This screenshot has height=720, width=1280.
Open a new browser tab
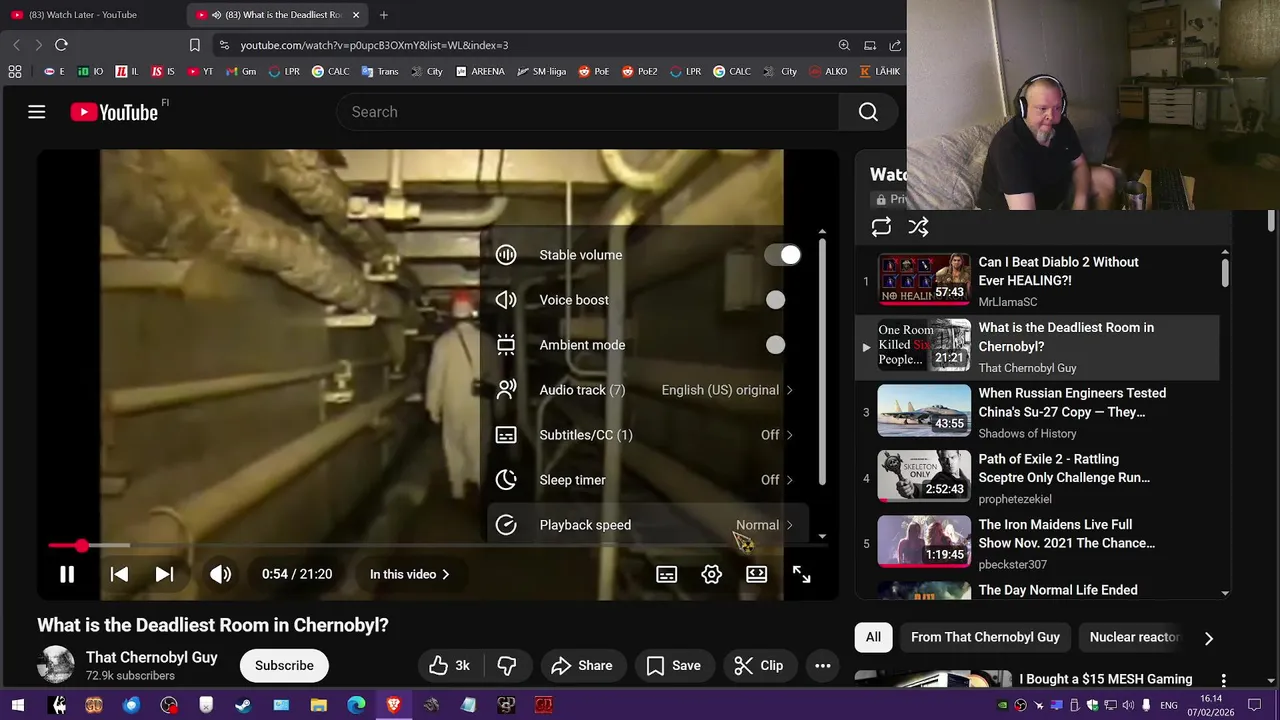(x=384, y=15)
